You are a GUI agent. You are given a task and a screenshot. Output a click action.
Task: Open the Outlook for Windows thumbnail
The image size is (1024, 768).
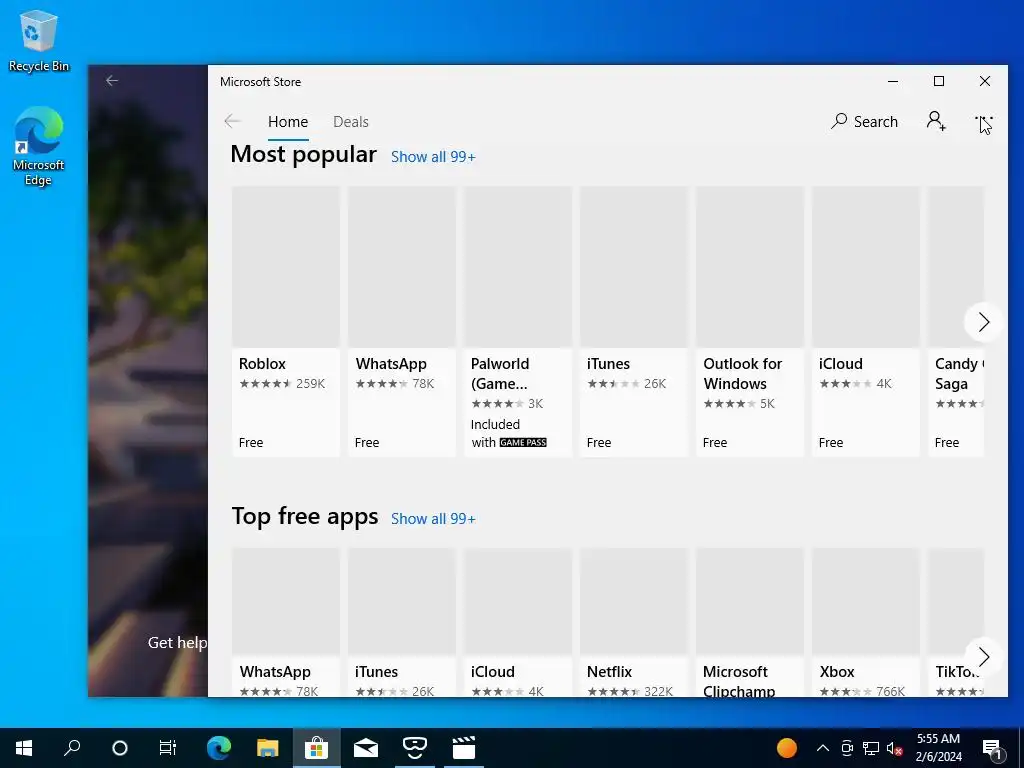[750, 267]
